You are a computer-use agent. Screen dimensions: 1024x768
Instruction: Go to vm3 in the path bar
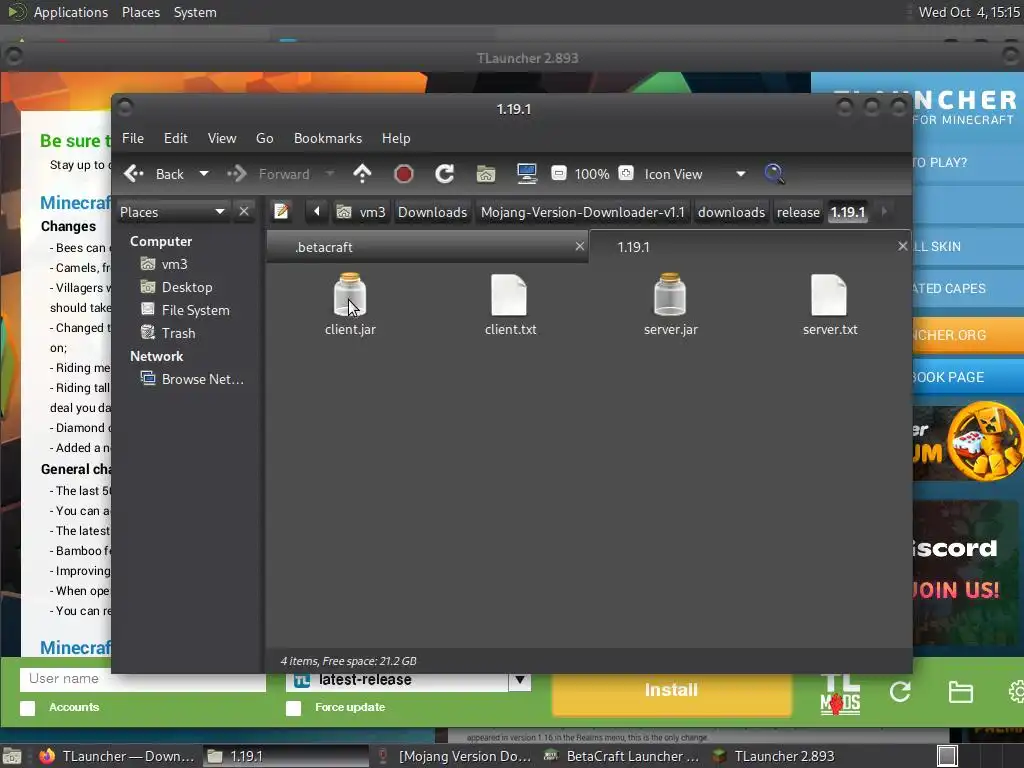tap(361, 212)
